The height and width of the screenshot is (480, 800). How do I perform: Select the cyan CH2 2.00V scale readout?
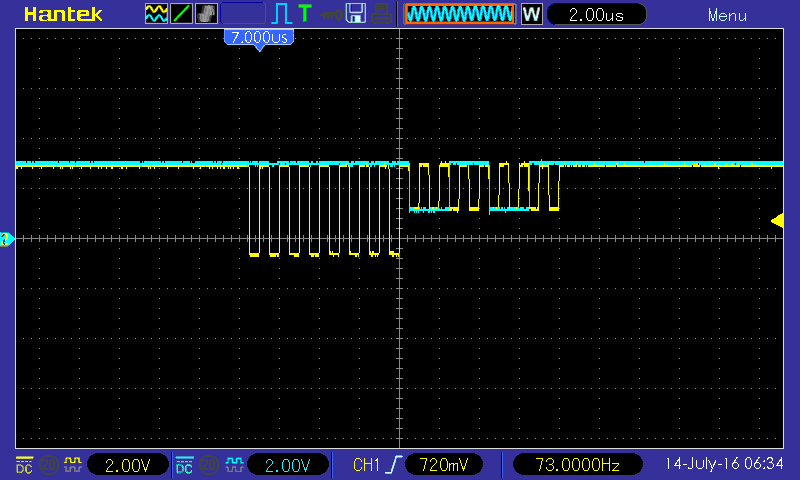(x=288, y=465)
